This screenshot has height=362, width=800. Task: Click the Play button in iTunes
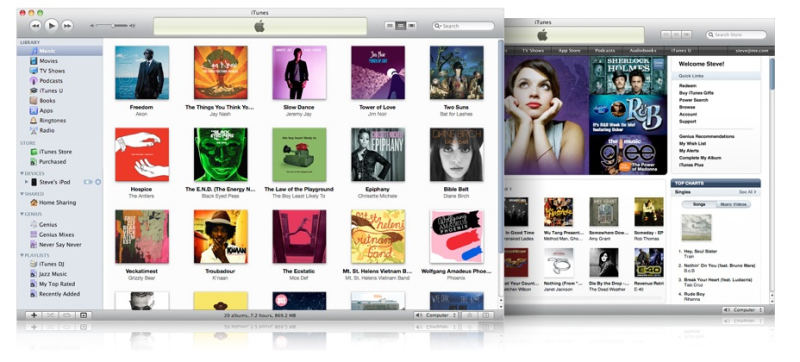tap(51, 25)
